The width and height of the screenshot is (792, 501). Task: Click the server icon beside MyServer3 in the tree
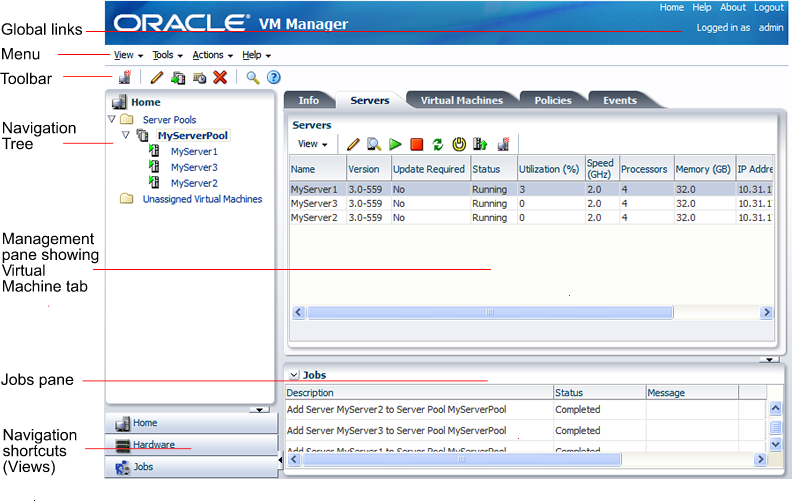pyautogui.click(x=154, y=166)
